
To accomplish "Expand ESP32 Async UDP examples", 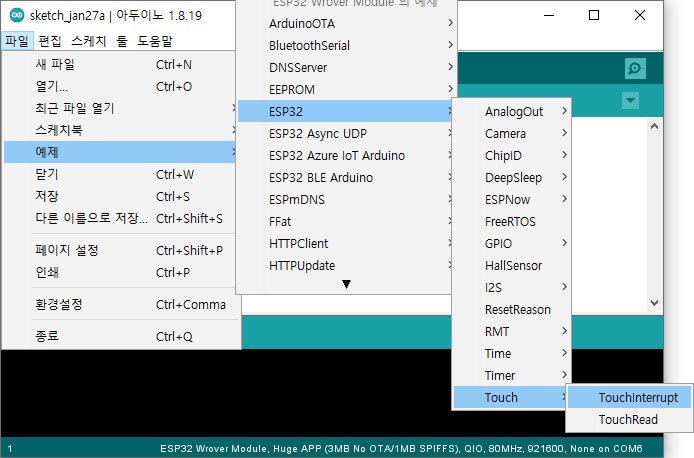I will [x=346, y=133].
